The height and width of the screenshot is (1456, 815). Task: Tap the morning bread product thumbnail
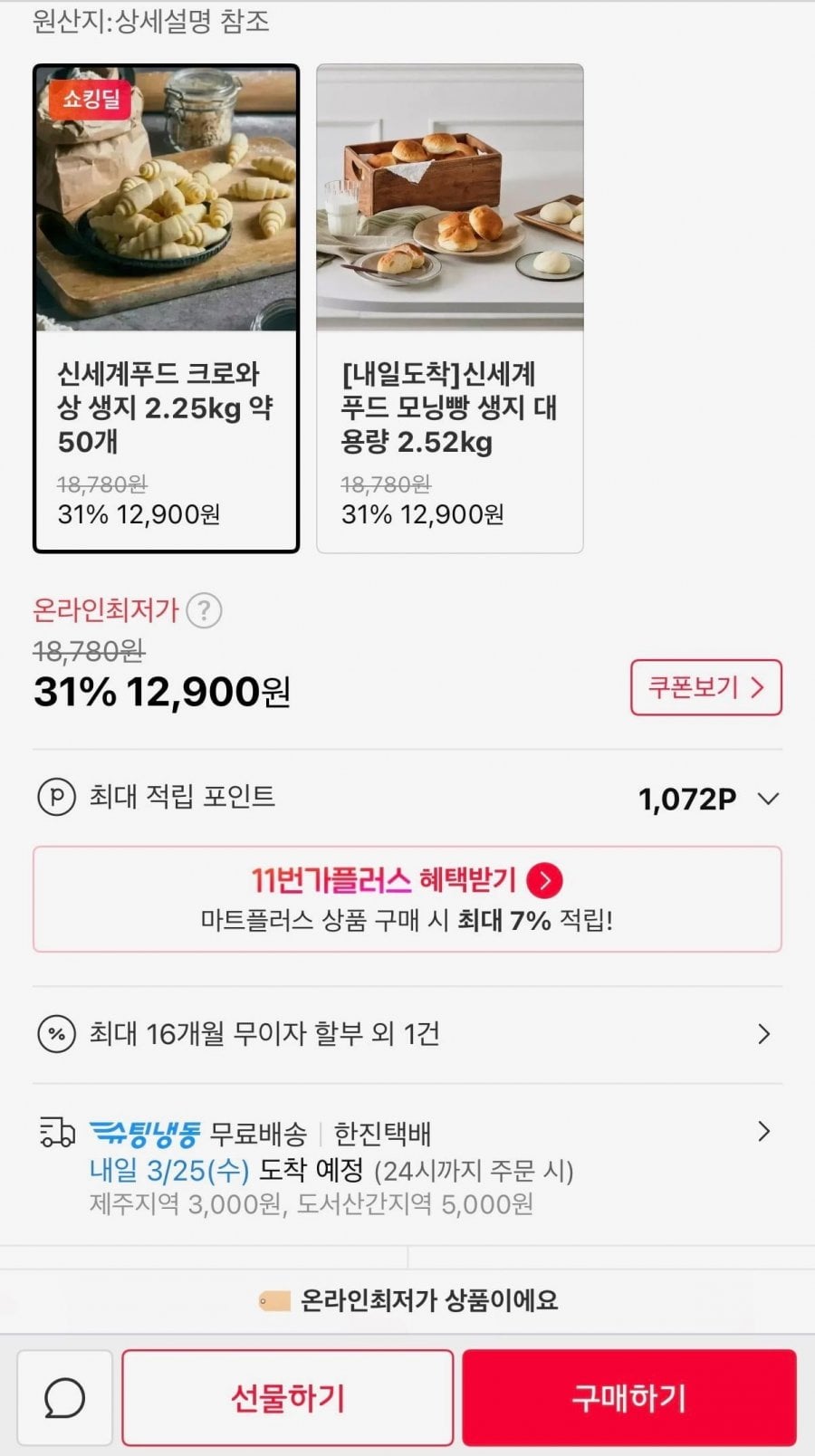(450, 199)
